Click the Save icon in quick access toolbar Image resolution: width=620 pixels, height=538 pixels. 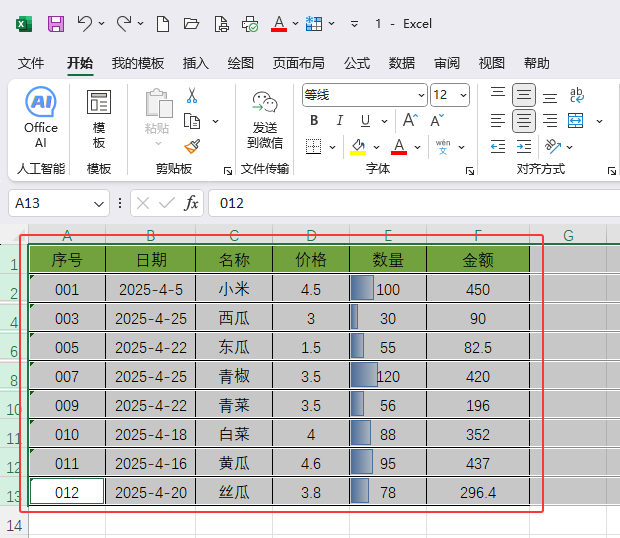[x=56, y=24]
